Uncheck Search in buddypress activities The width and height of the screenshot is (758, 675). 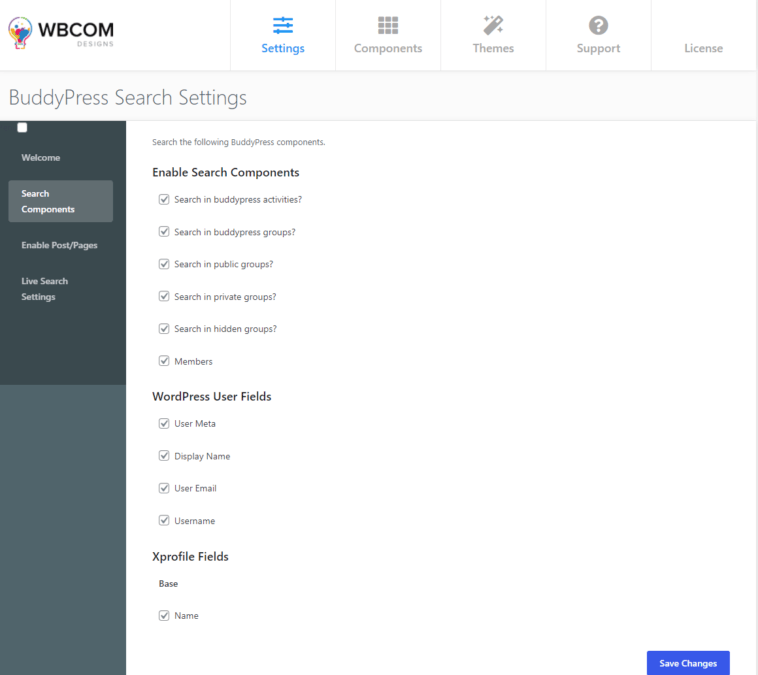pos(164,199)
